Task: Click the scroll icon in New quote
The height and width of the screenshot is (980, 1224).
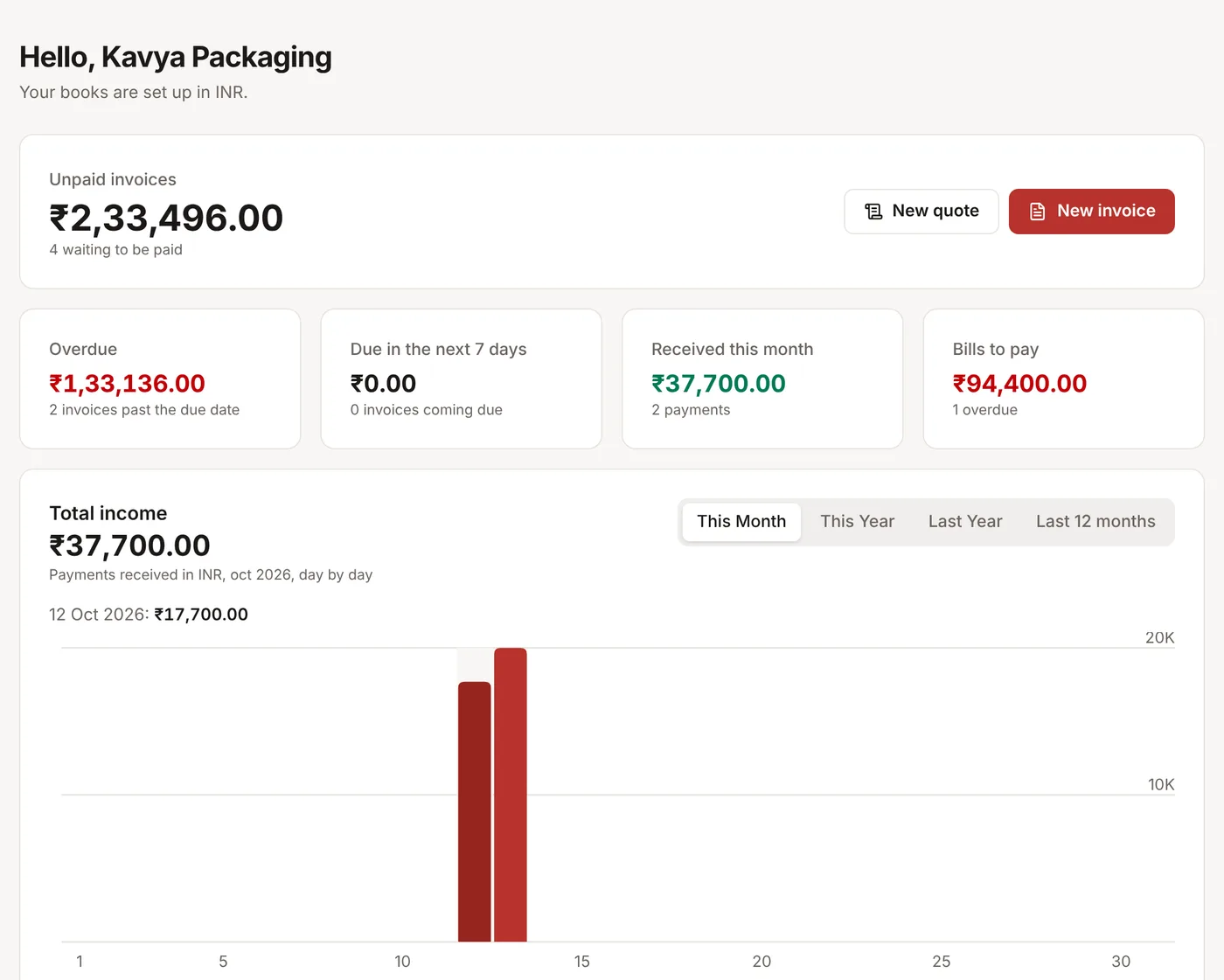Action: [873, 212]
